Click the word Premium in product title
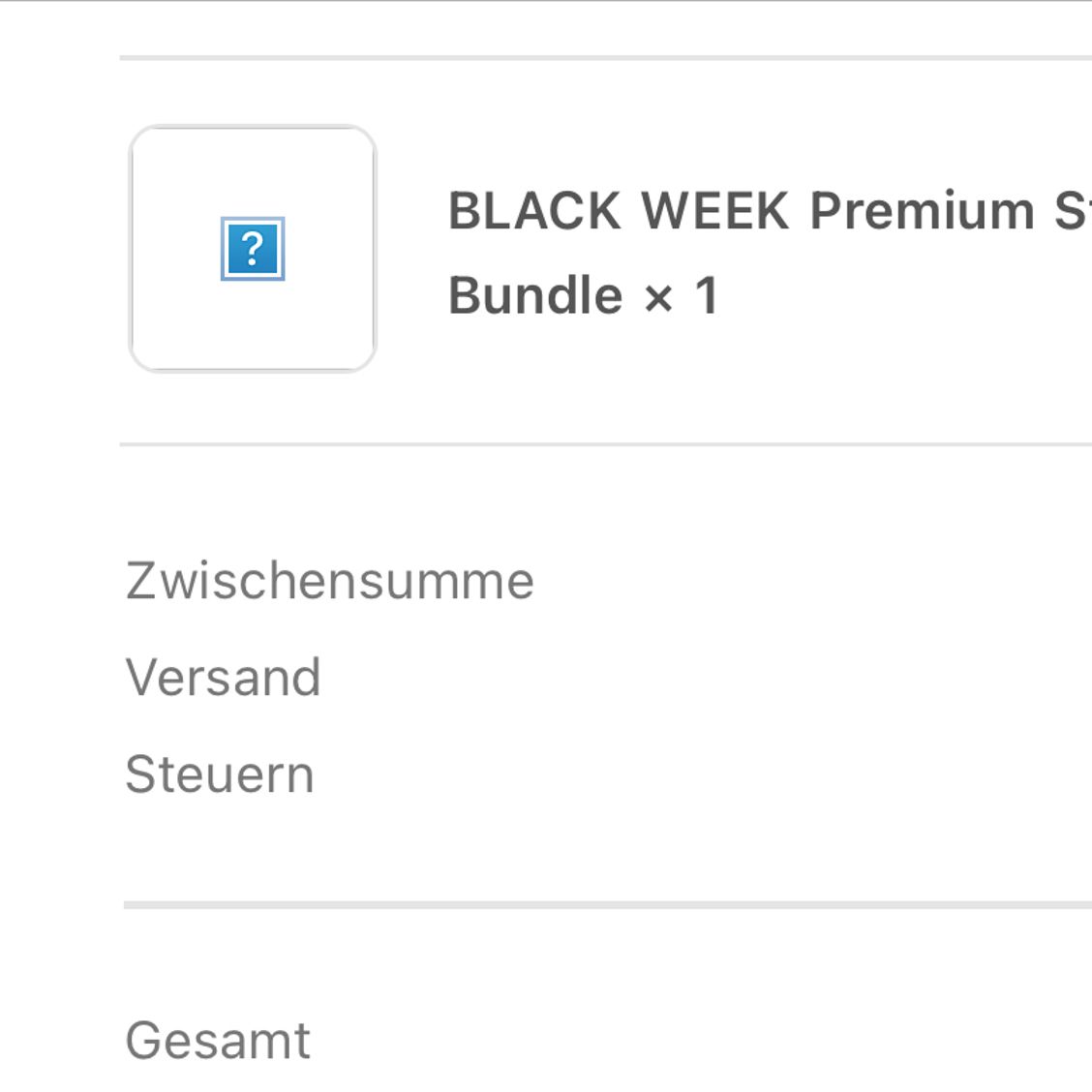 tap(922, 210)
